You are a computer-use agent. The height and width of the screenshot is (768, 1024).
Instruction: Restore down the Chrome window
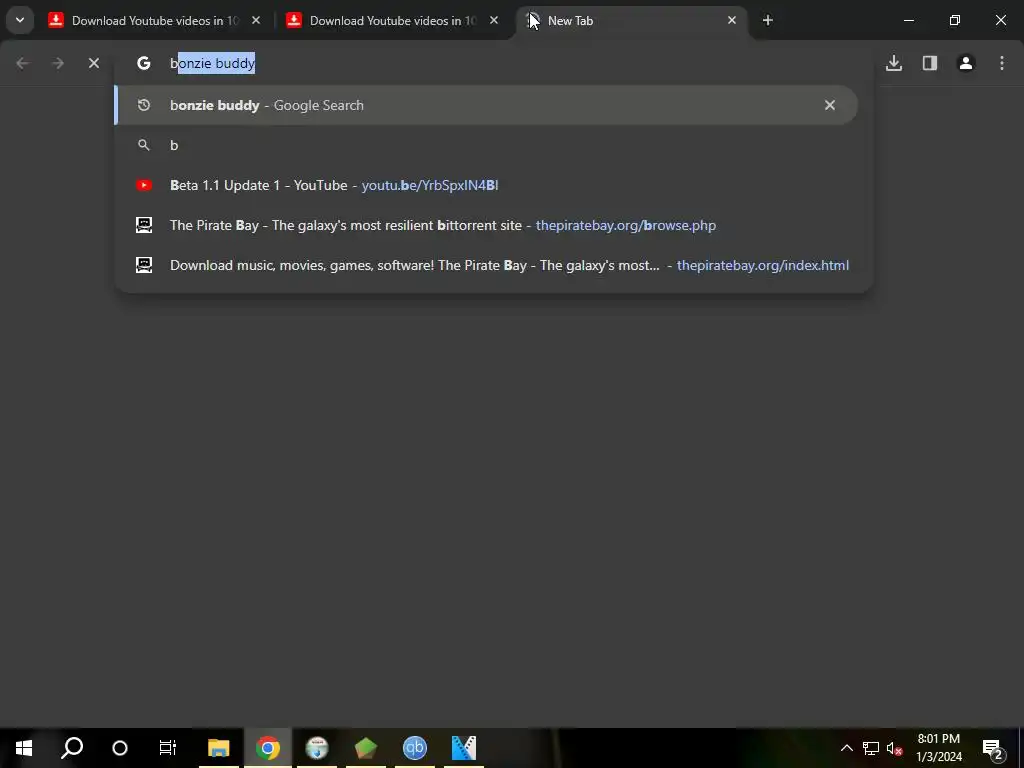pos(954,20)
